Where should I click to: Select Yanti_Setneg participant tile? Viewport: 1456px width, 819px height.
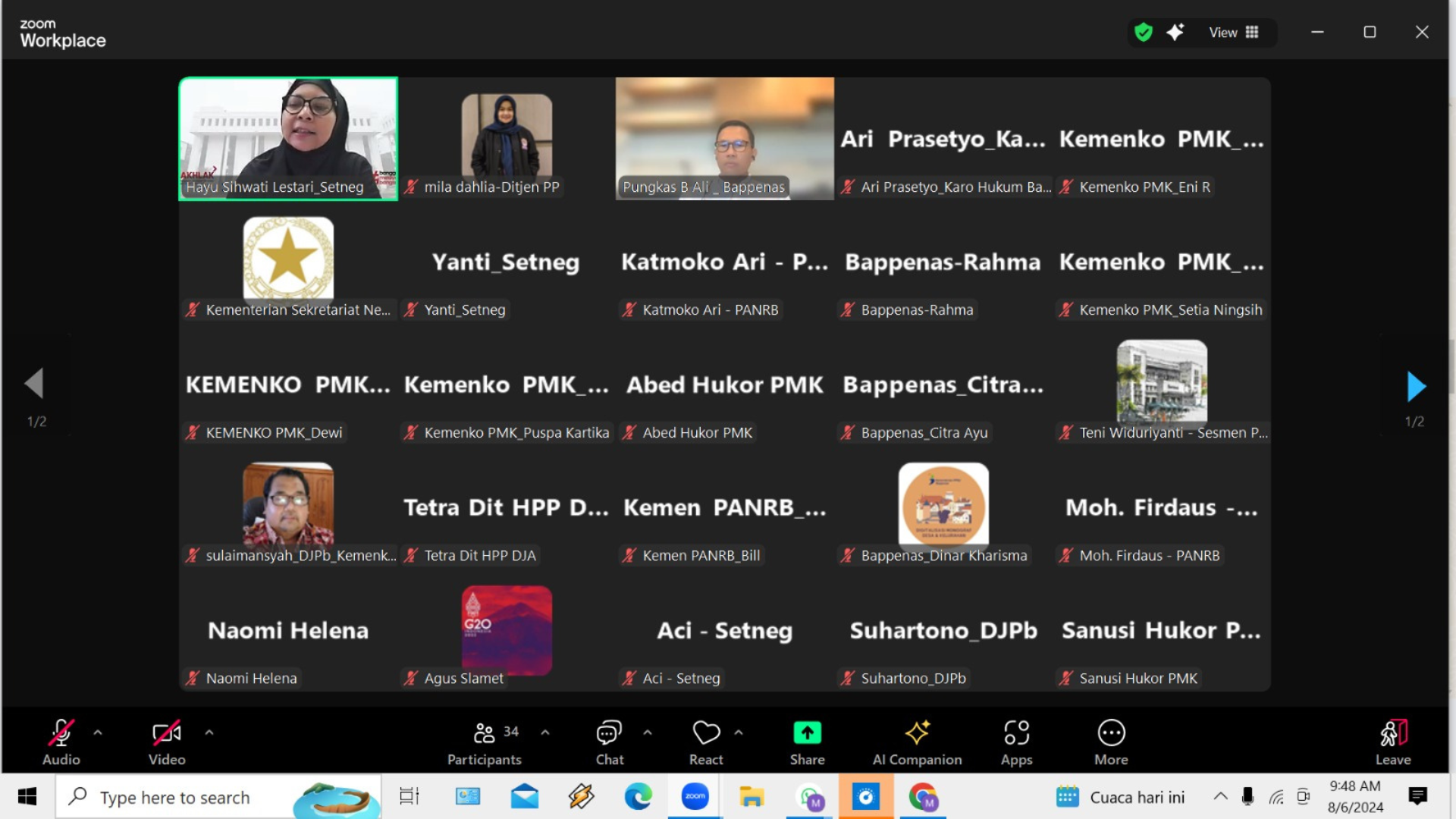507,262
